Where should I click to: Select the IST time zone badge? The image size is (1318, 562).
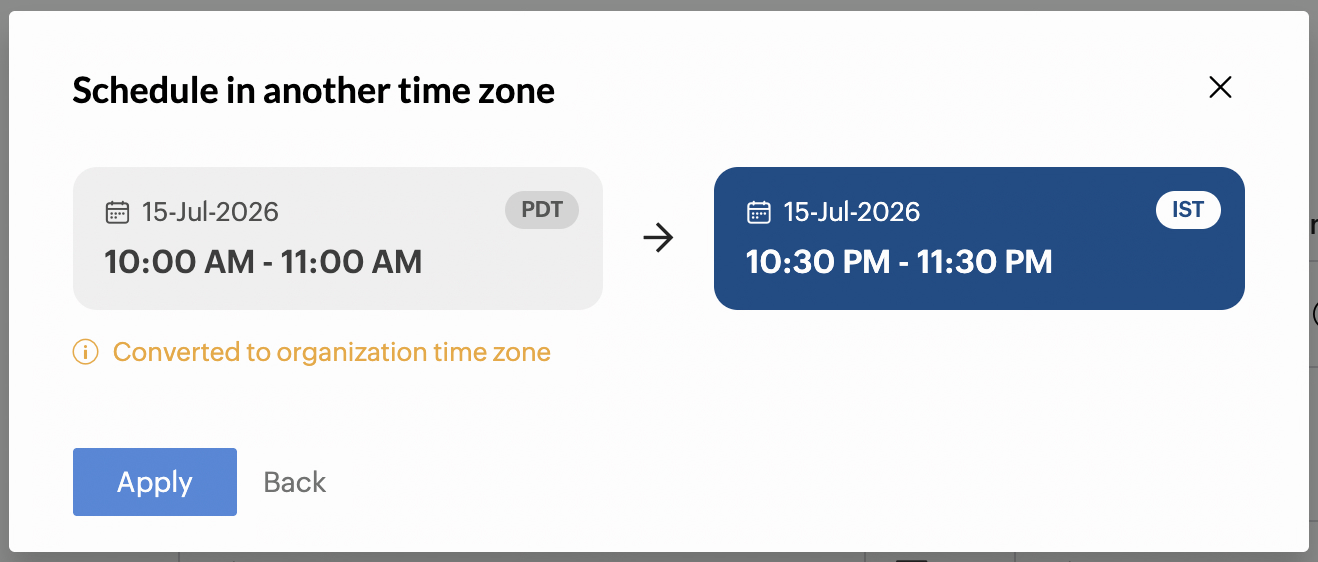coord(1188,211)
